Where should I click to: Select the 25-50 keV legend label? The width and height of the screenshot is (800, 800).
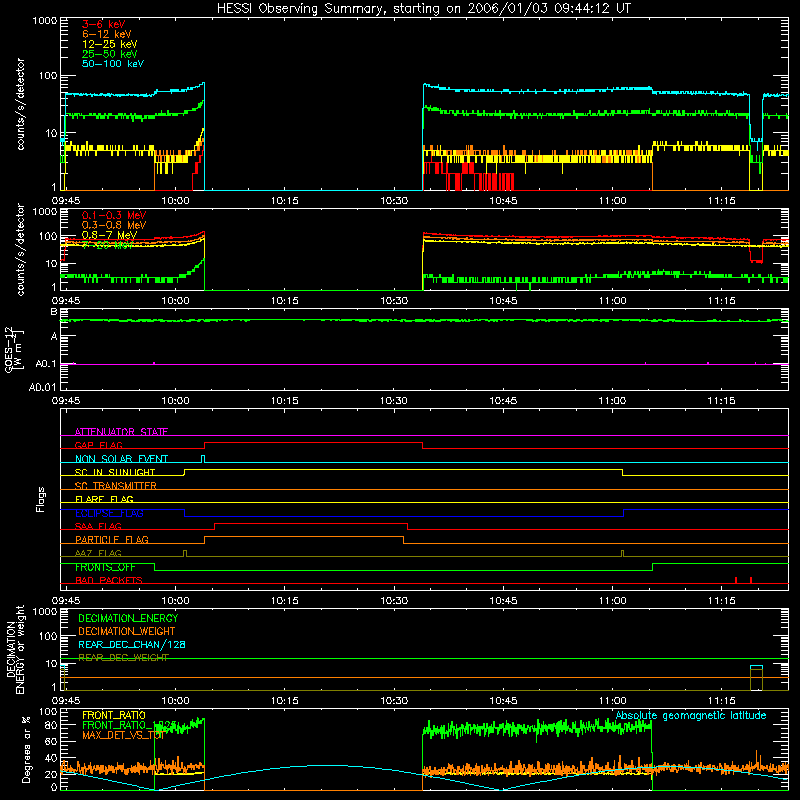(110, 54)
